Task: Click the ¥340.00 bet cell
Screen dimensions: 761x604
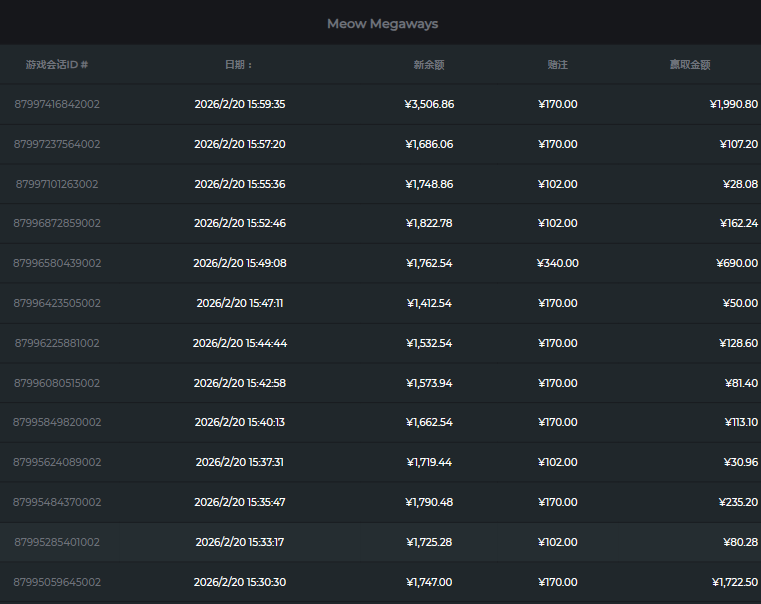Action: coord(557,263)
